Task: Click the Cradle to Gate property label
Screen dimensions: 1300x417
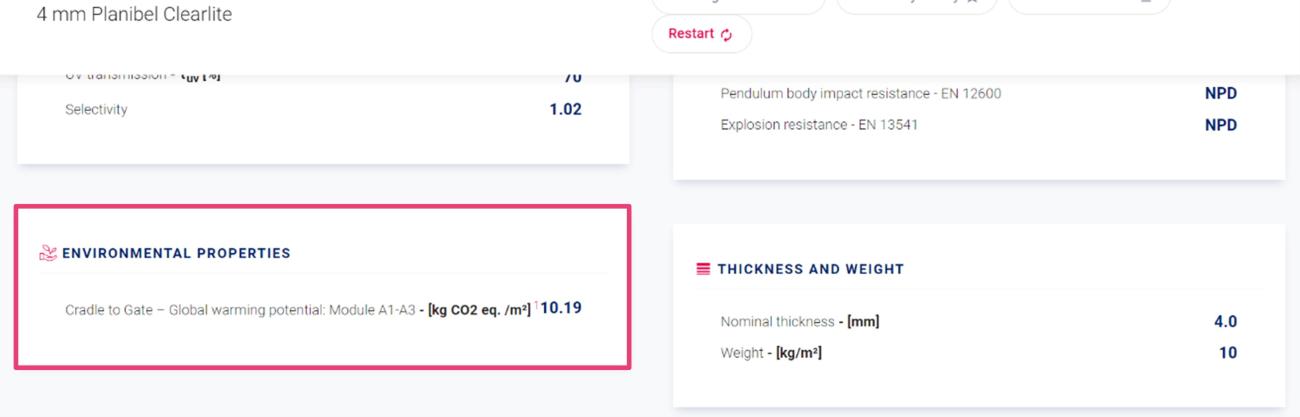Action: click(240, 310)
